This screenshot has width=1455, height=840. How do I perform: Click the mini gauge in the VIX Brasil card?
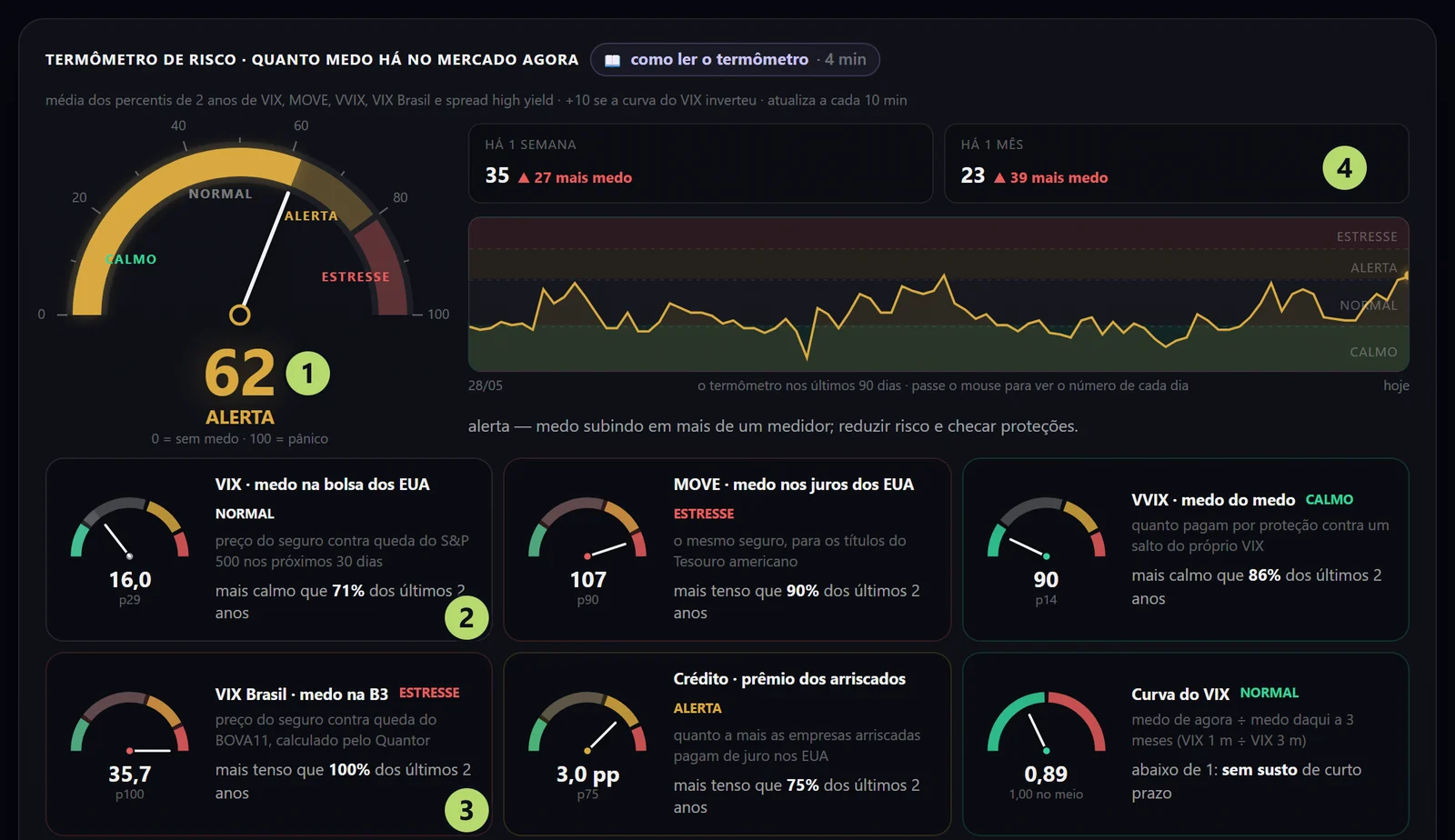[130, 723]
